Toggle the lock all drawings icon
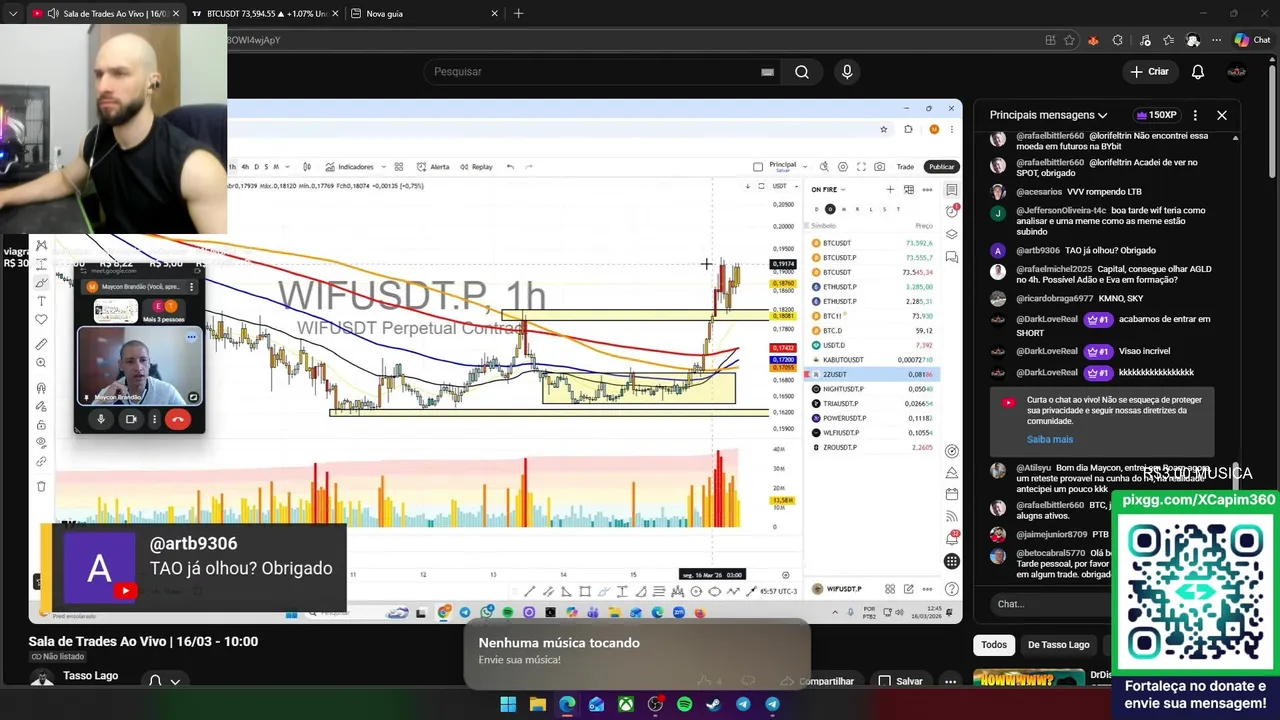 tap(41, 424)
